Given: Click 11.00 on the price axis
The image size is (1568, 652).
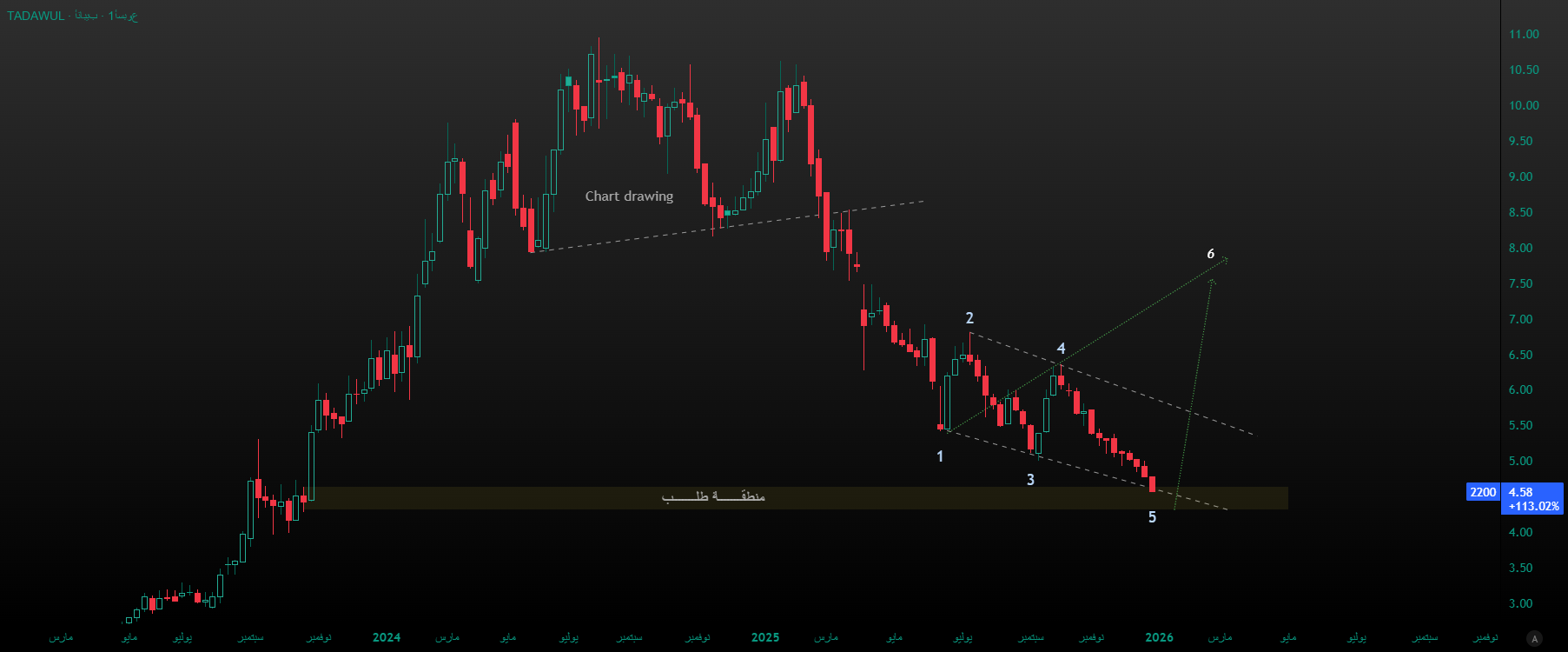Looking at the screenshot, I should tap(1524, 35).
